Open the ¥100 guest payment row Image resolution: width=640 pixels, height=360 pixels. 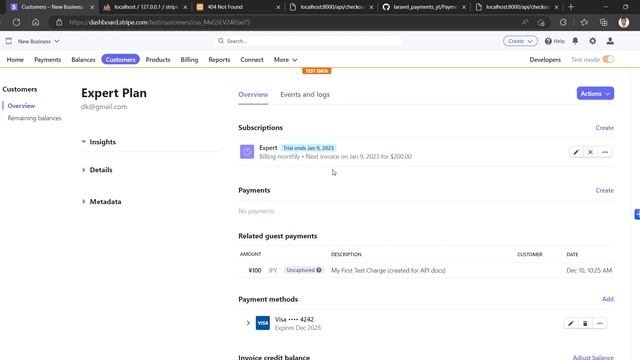[426, 270]
